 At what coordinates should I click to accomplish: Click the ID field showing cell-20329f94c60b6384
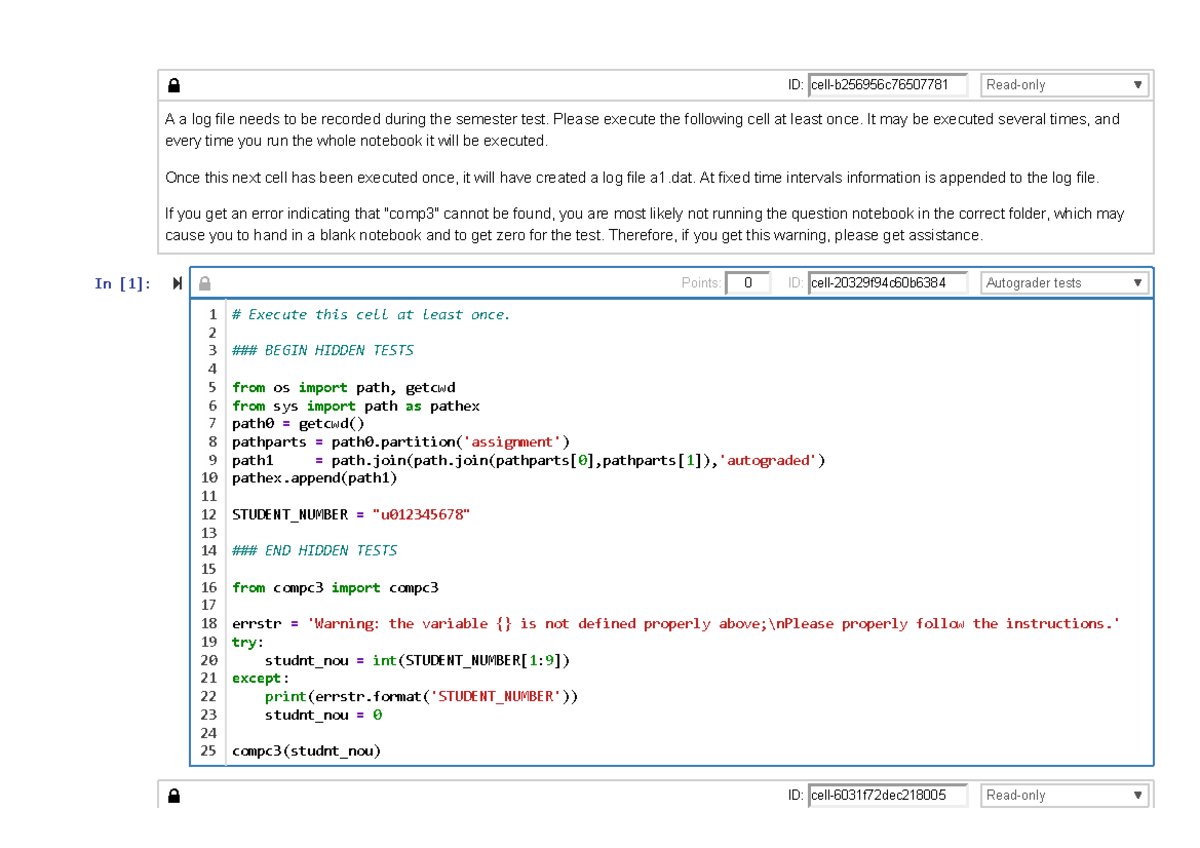(x=887, y=283)
